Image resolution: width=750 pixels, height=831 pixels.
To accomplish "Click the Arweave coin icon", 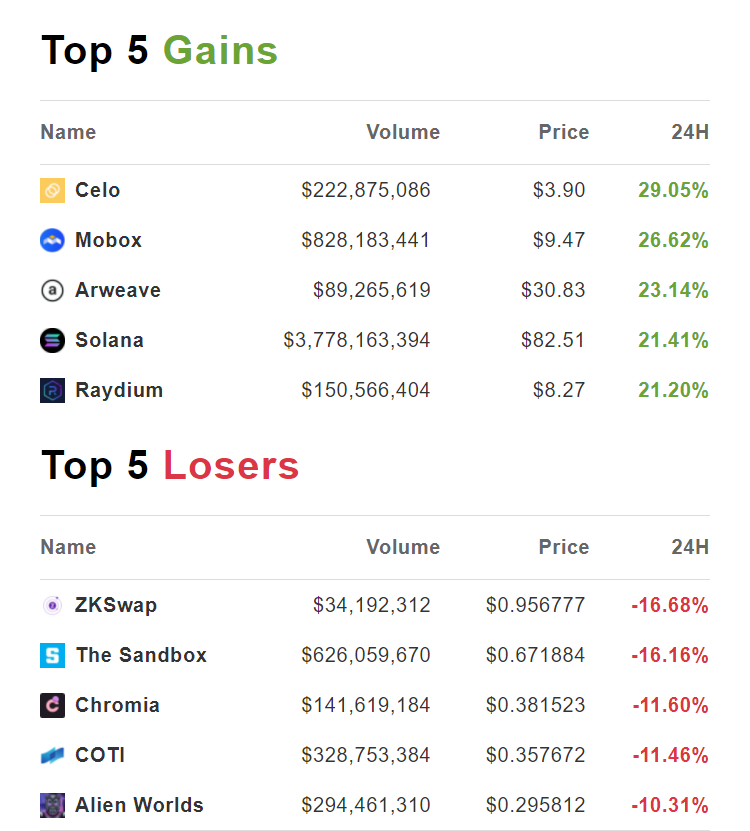I will pyautogui.click(x=52, y=290).
